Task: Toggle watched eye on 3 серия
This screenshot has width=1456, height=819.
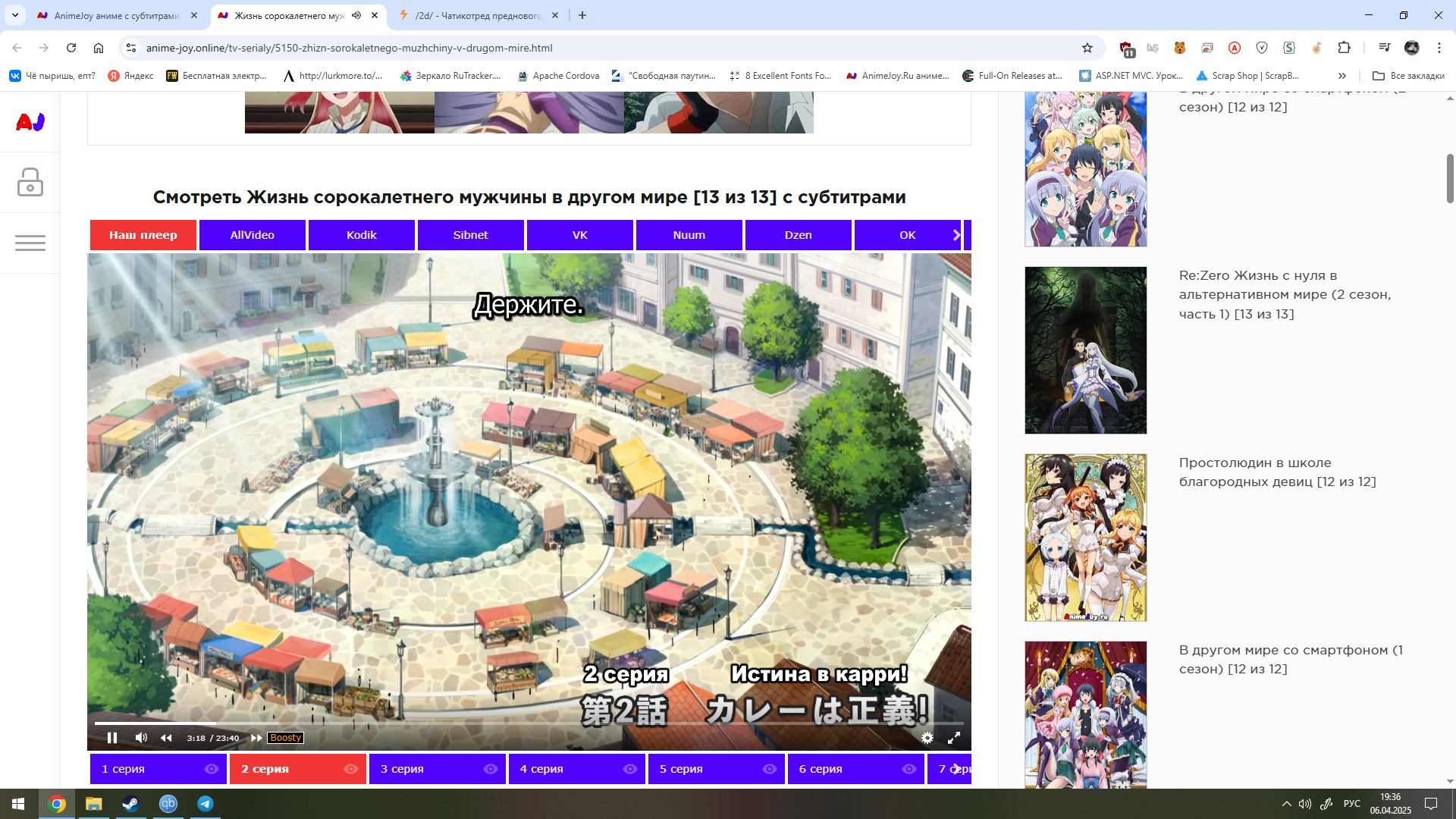Action: point(491,769)
